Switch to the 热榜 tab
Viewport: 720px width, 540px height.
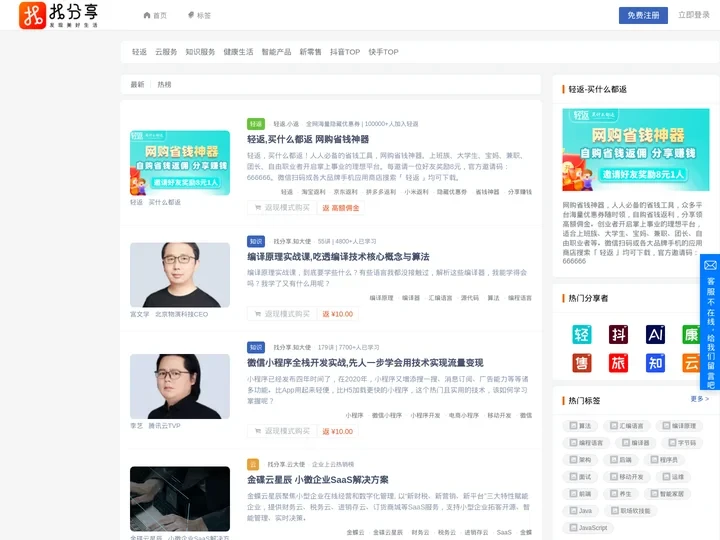(x=164, y=84)
